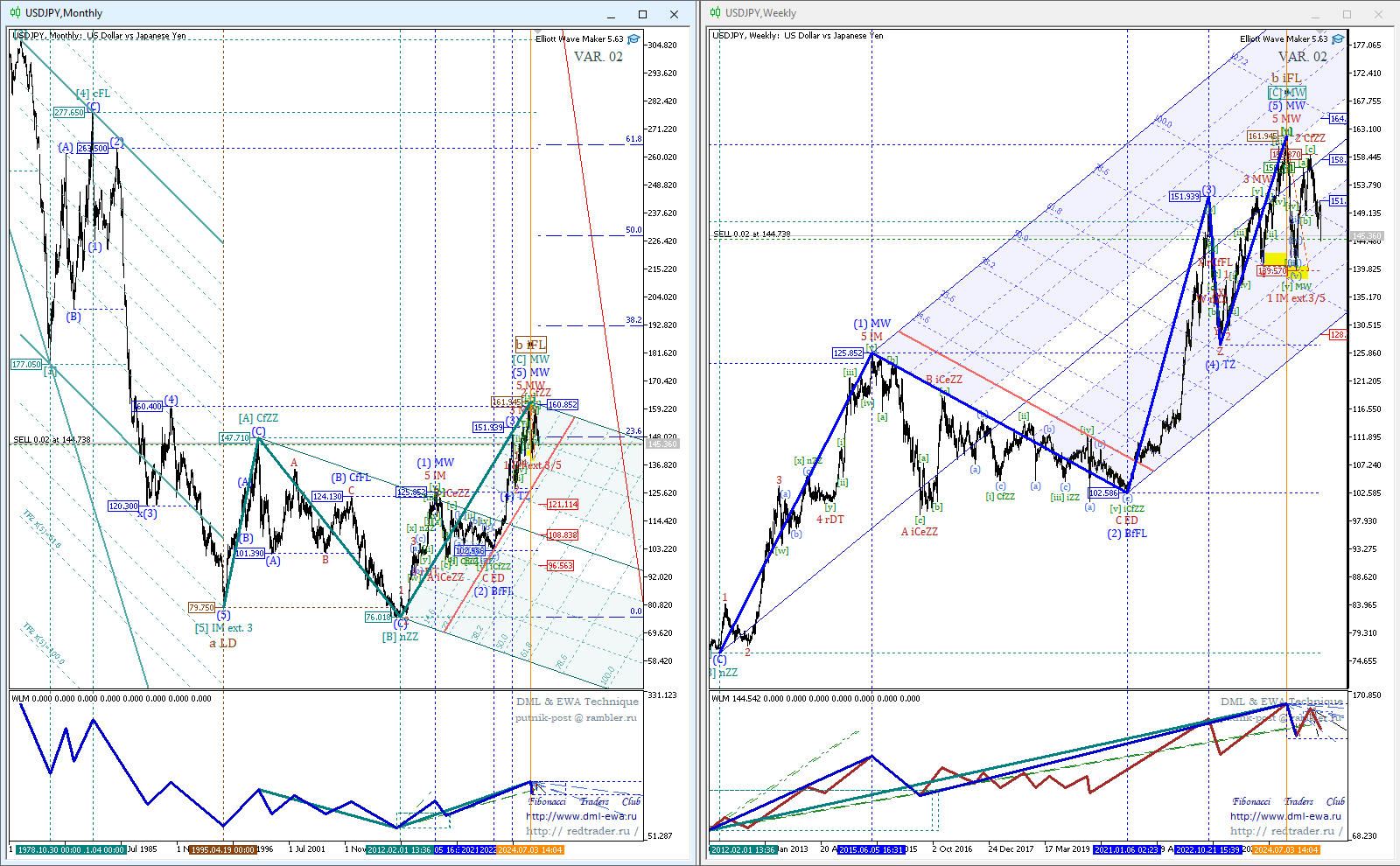This screenshot has height=866, width=1400.
Task: Click the 1995.04.19 00:00 time marker
Action: coord(223,849)
